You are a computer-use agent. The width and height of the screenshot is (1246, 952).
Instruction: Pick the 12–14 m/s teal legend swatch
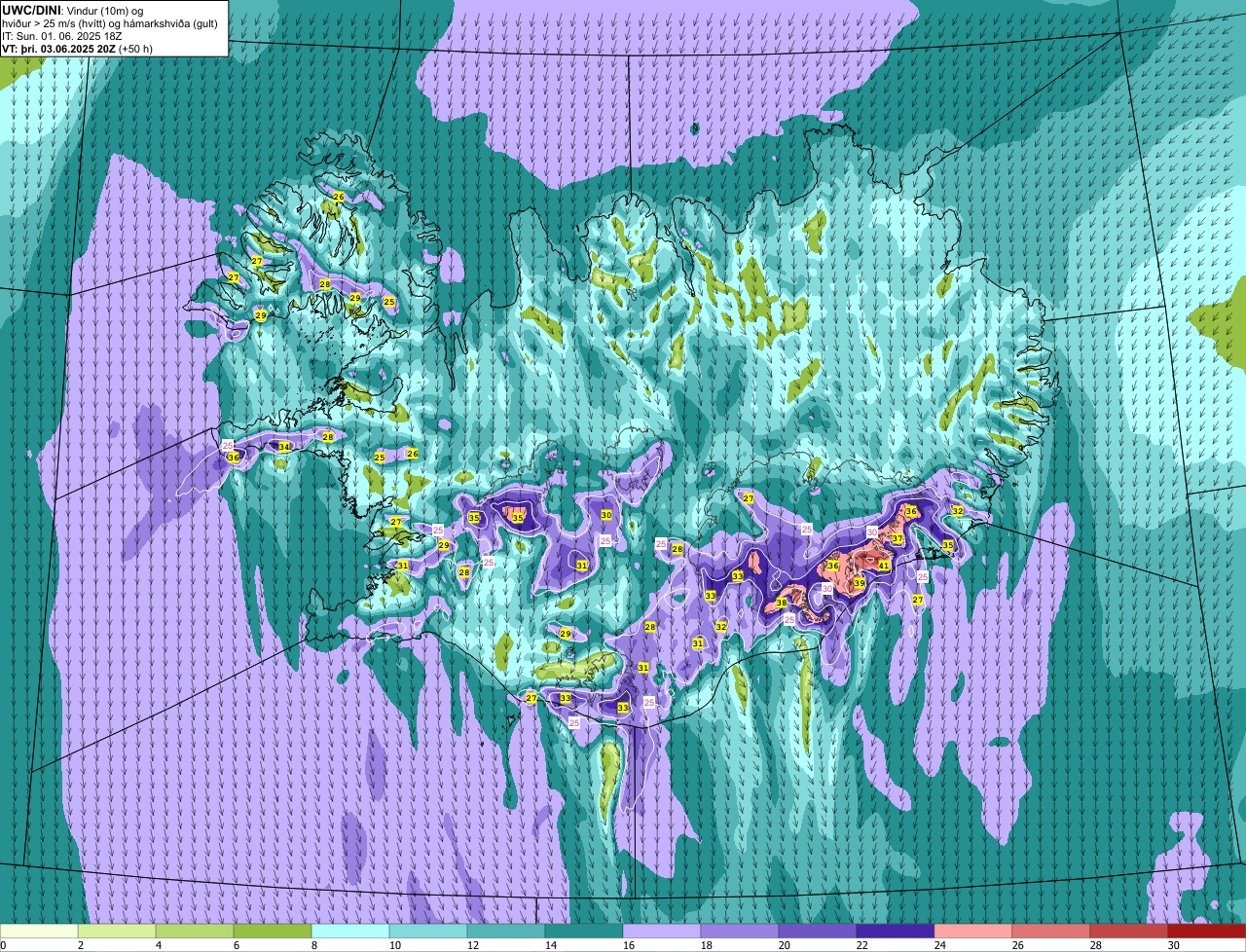(506, 932)
